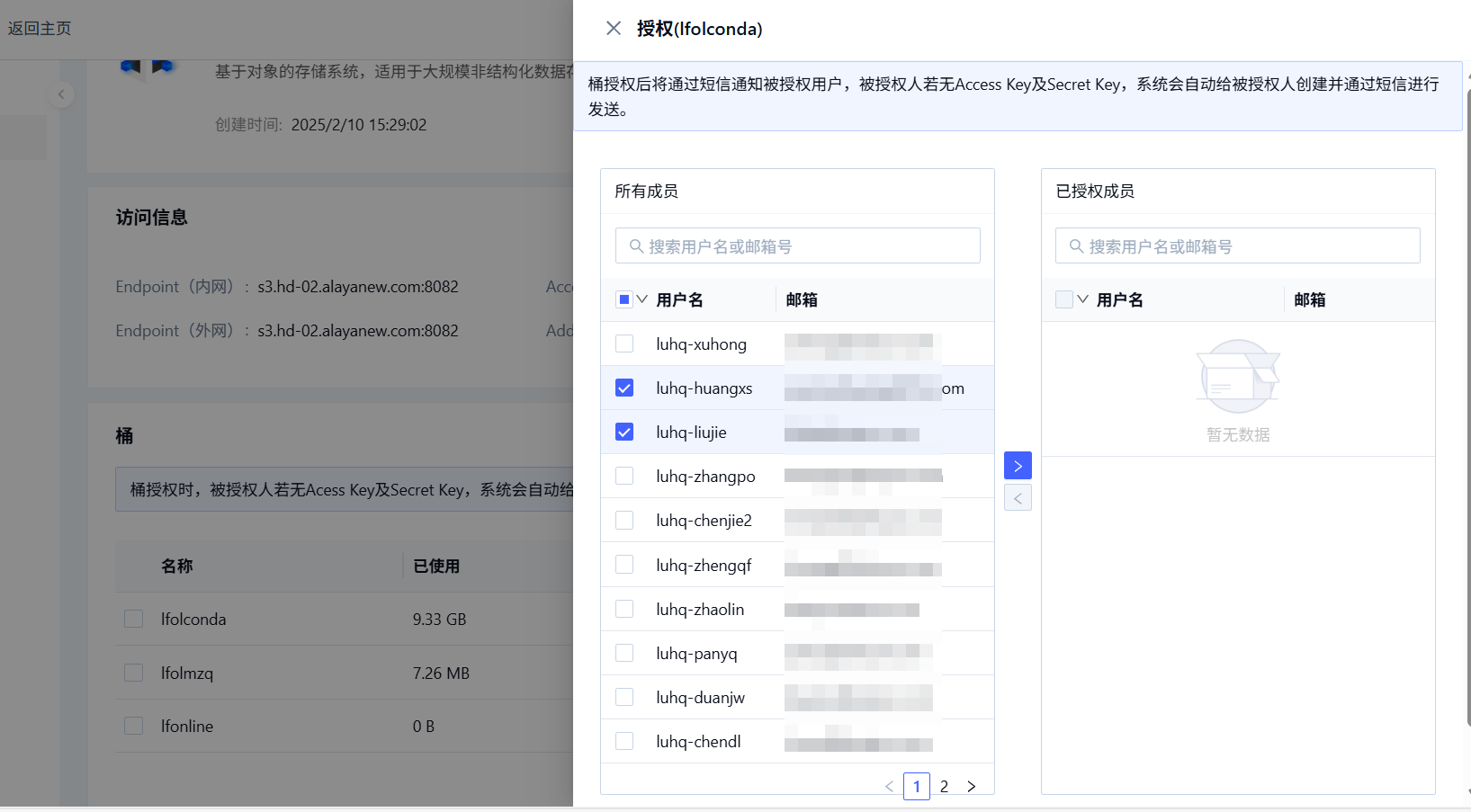Image resolution: width=1471 pixels, height=812 pixels.
Task: Uncheck luhq-liujie in 所有成员
Action: 624,432
